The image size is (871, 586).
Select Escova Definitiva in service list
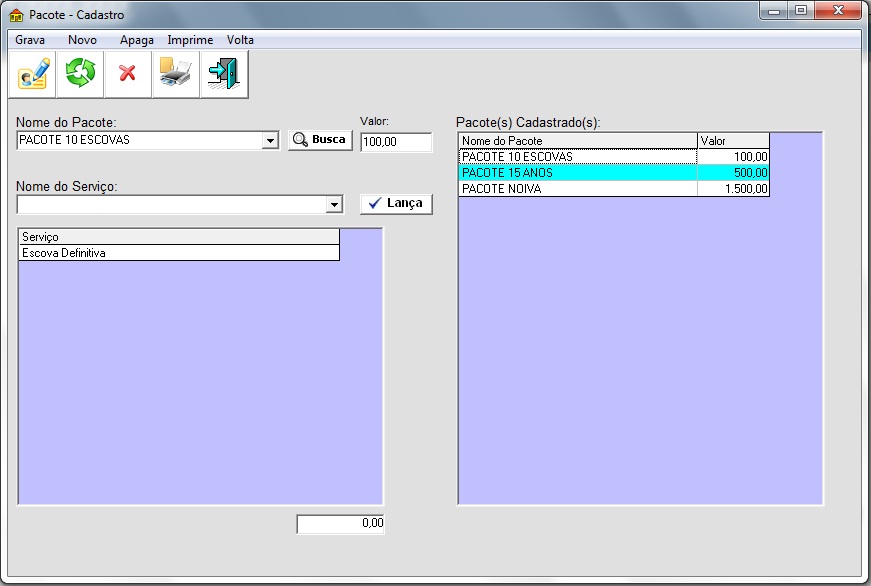pos(178,254)
